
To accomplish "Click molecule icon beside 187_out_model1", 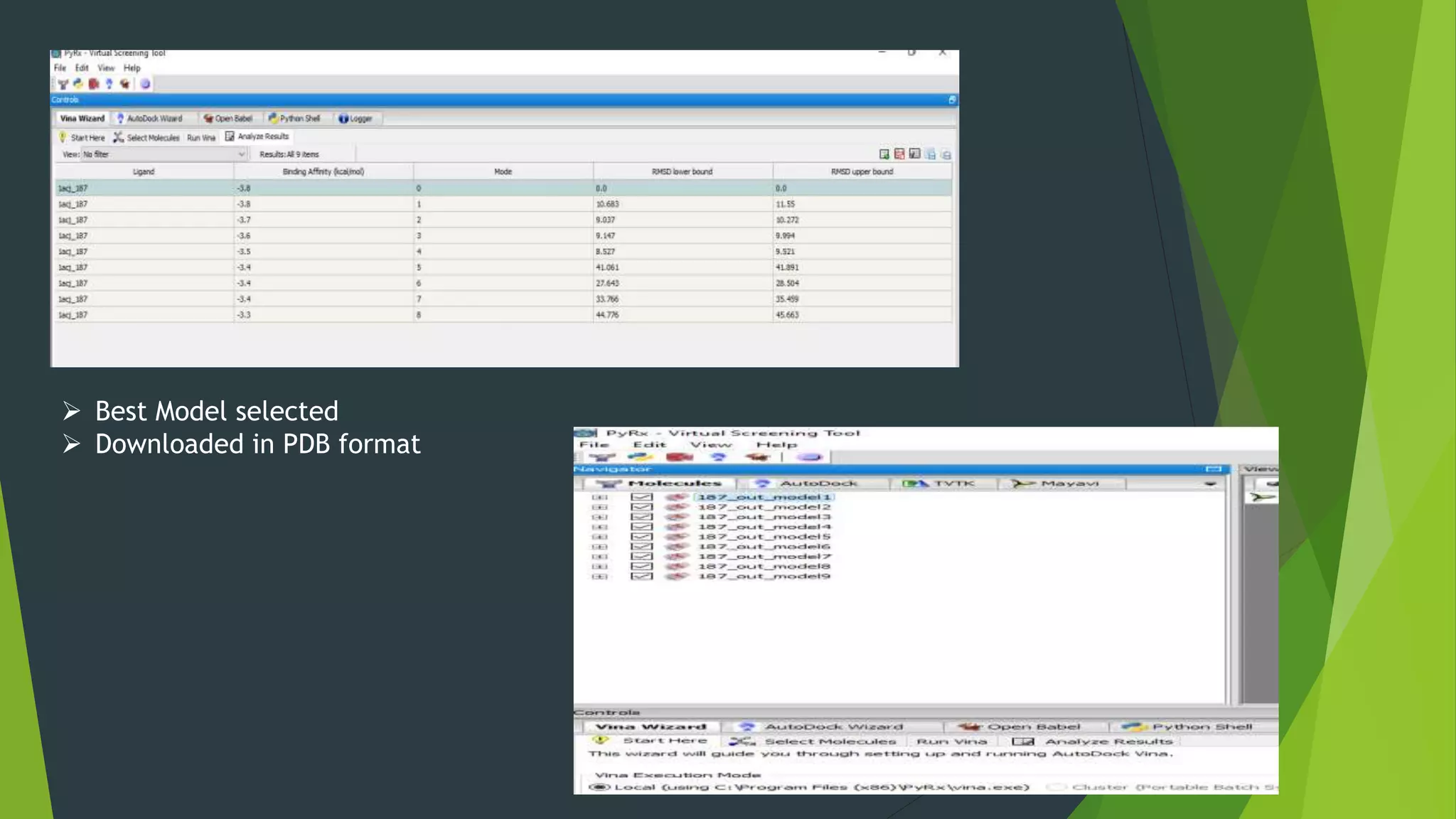I will (677, 497).
